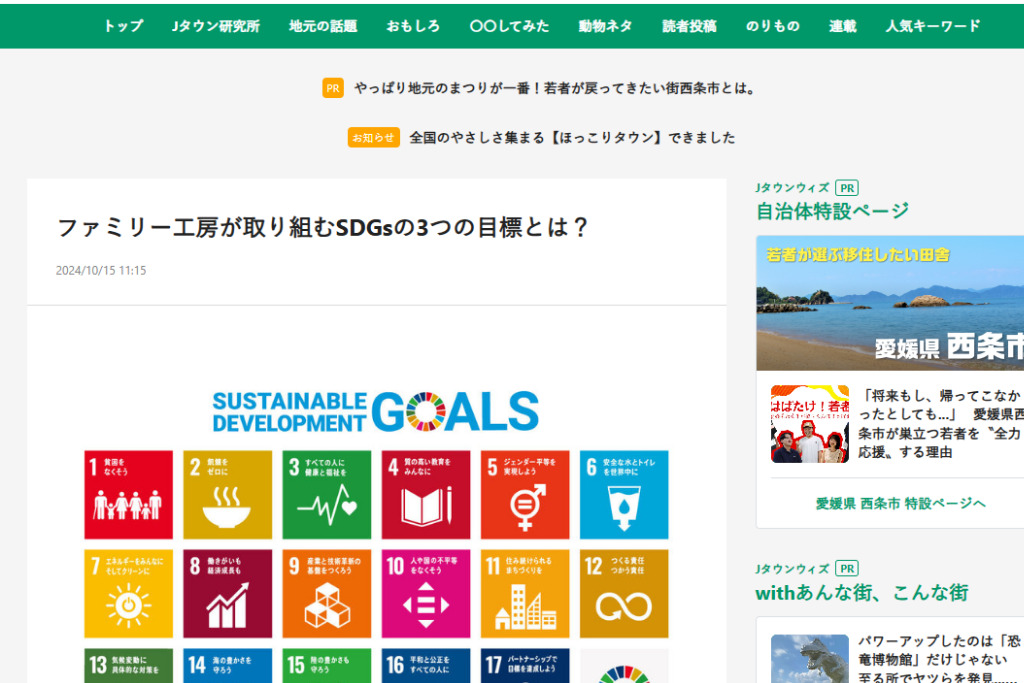Select SDG goal 13 climate action tile
The height and width of the screenshot is (683, 1024).
coord(129,665)
